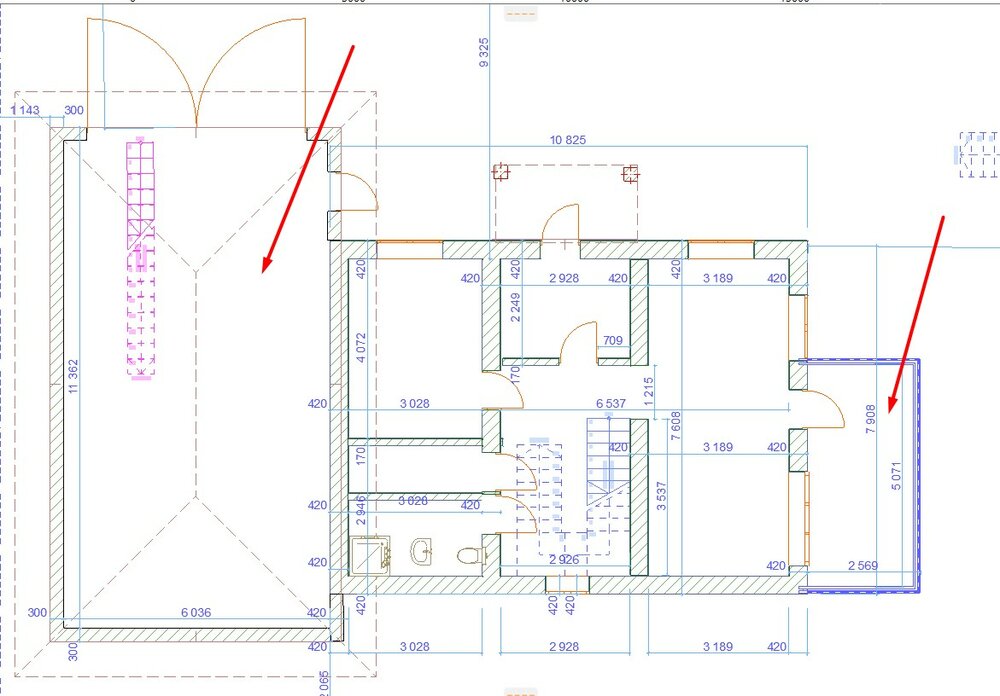
Task: Select the right porch column marker
Action: click(630, 174)
